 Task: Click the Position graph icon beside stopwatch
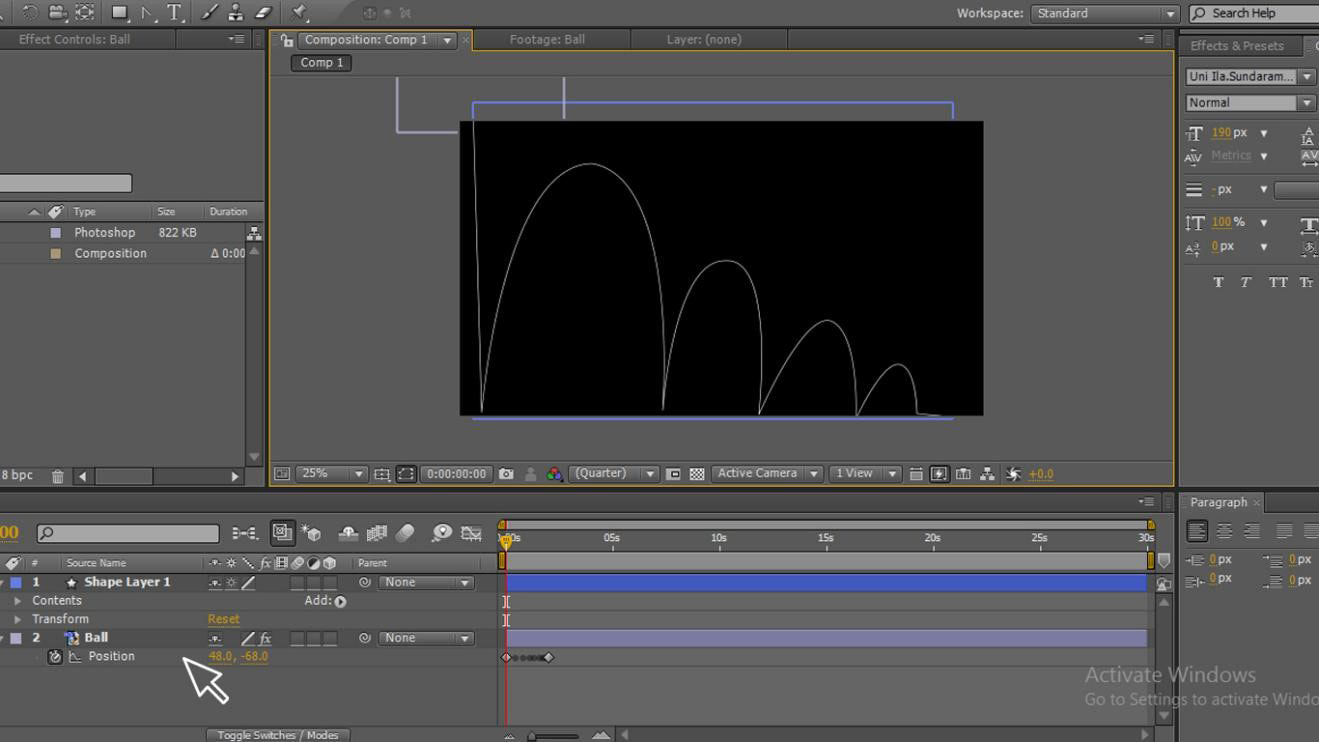click(x=75, y=657)
